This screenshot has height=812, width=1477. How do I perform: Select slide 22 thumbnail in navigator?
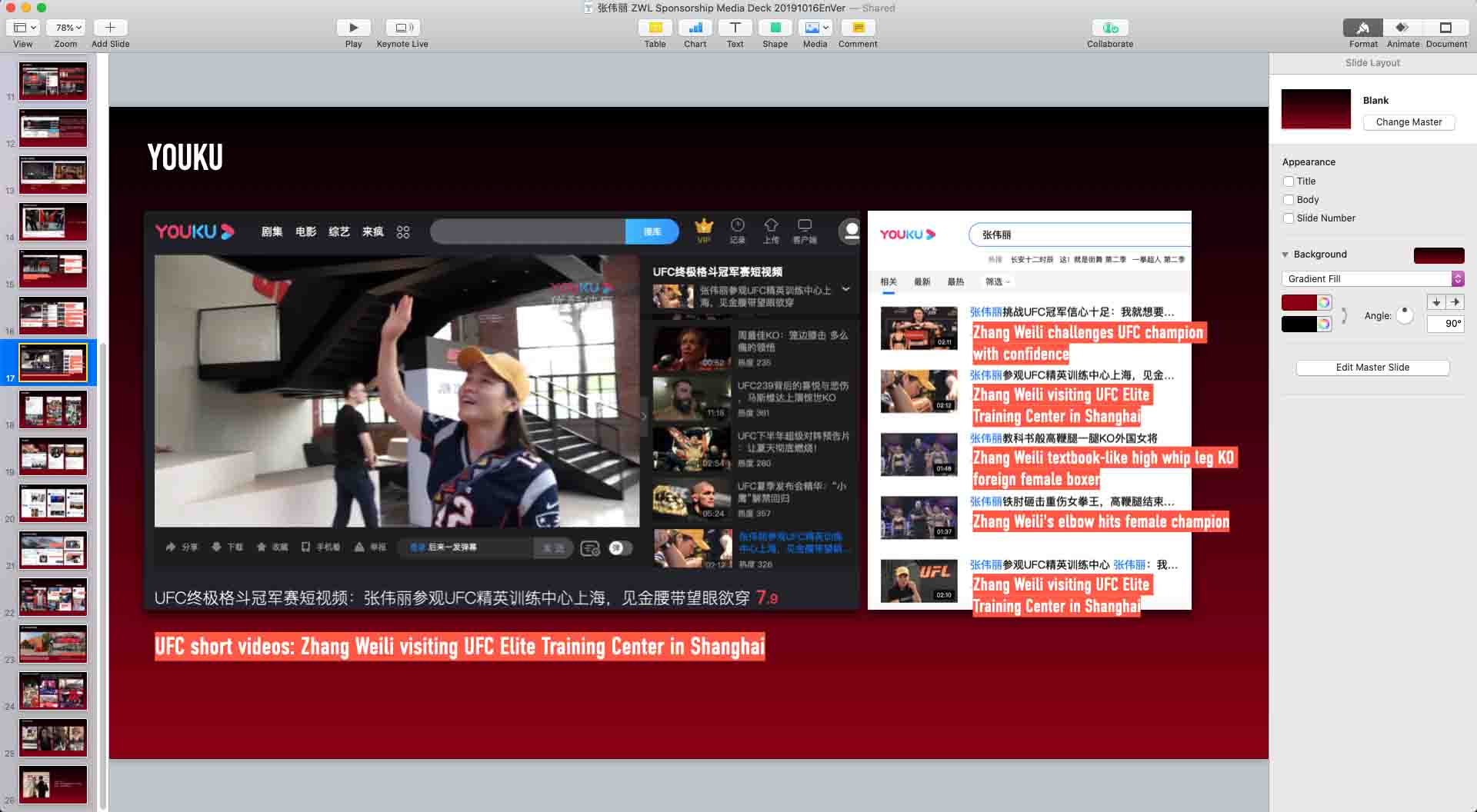(53, 597)
